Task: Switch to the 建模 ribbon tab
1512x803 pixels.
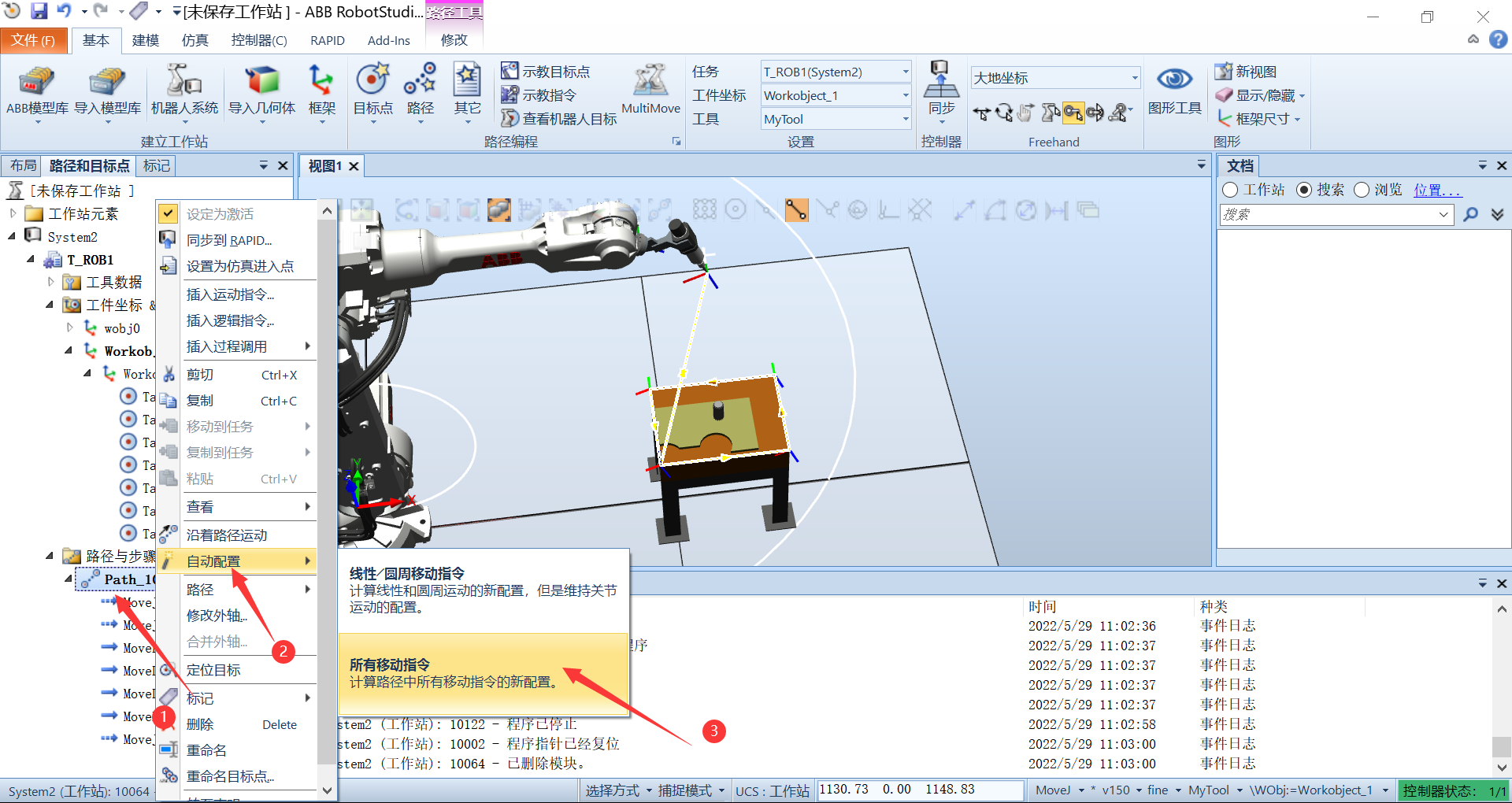Action: [145, 40]
